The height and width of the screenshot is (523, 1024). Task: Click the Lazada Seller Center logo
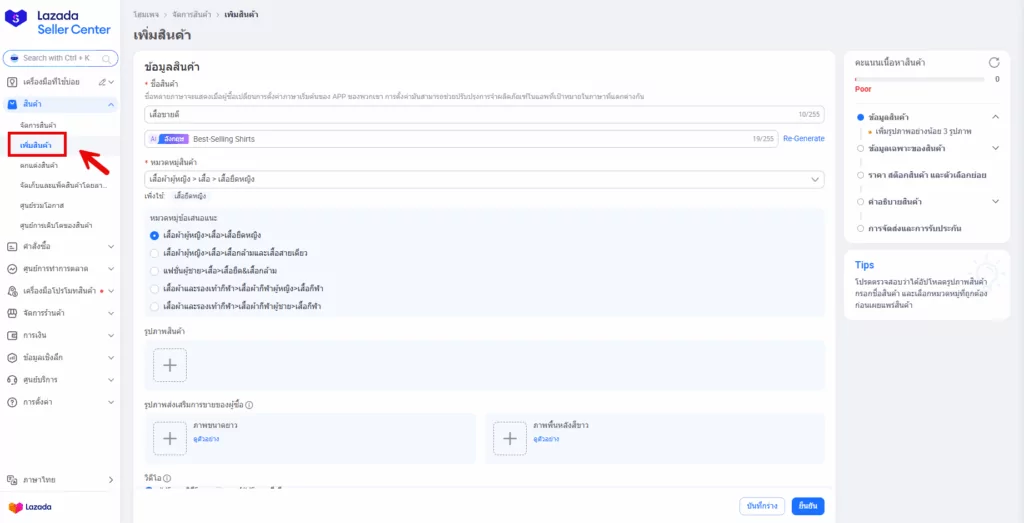[60, 22]
